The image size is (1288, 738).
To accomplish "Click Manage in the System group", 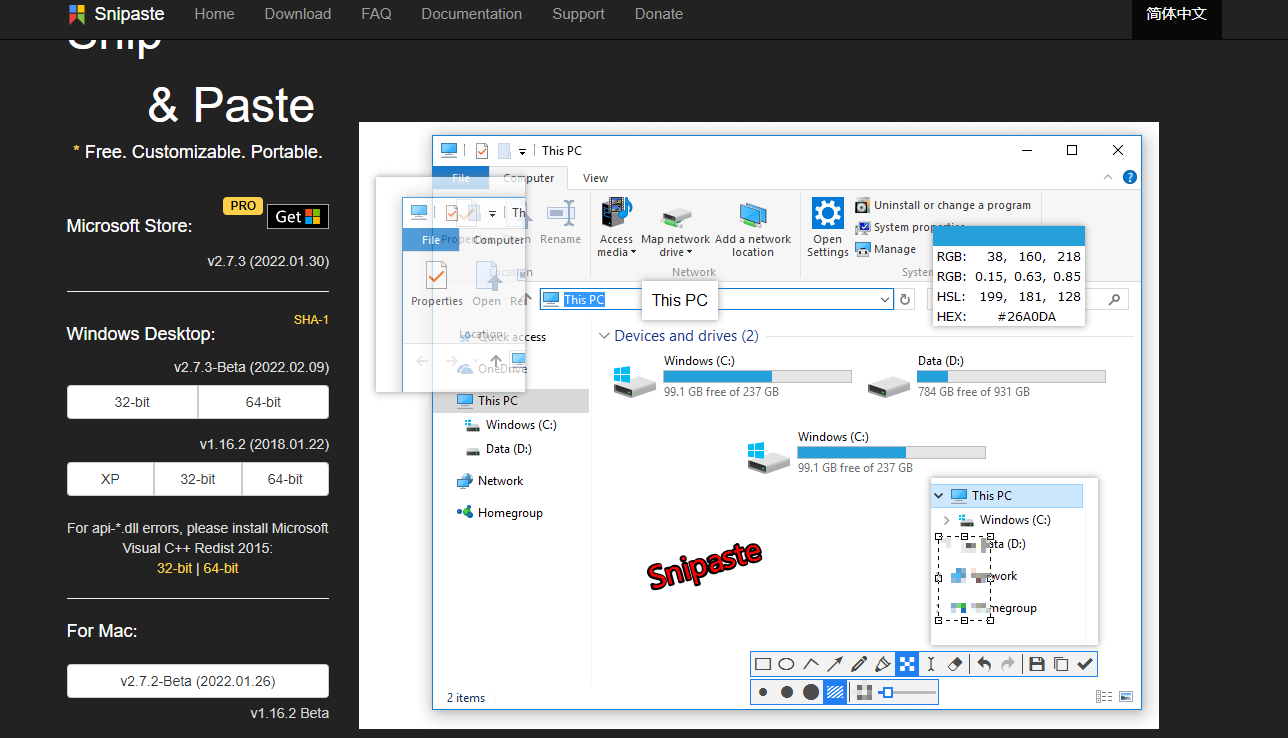I will point(886,249).
